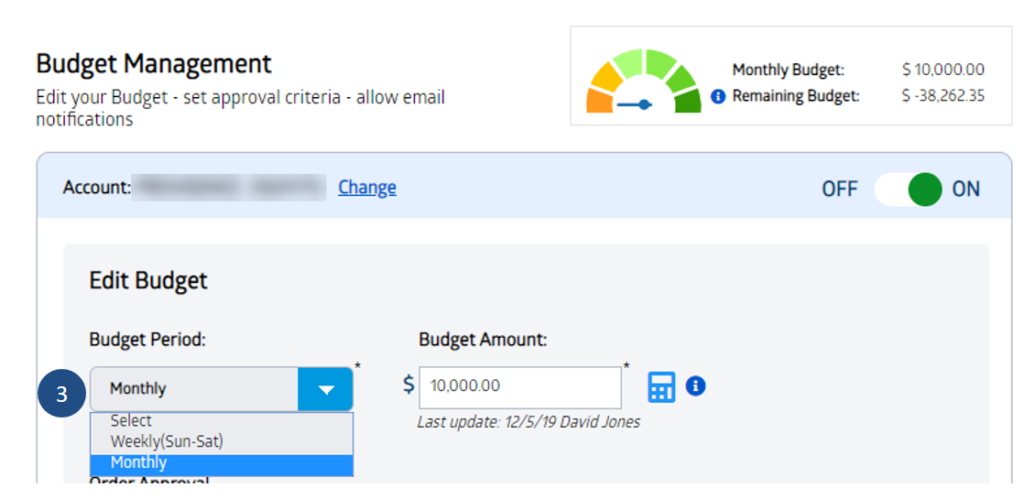
Task: Choose the Select placeholder option in list
Action: (221, 421)
